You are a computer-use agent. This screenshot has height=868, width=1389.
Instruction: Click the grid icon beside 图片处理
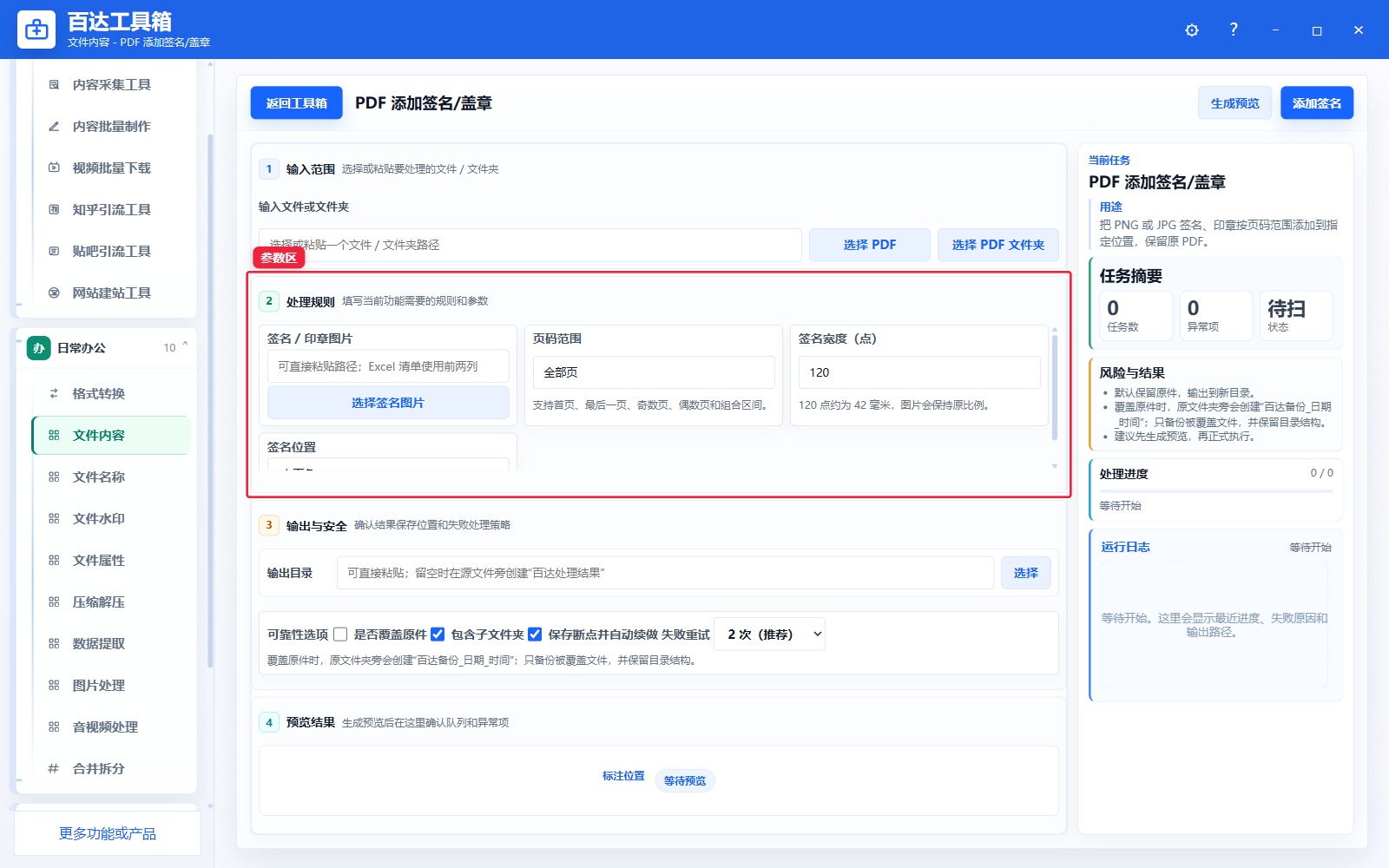tap(54, 685)
